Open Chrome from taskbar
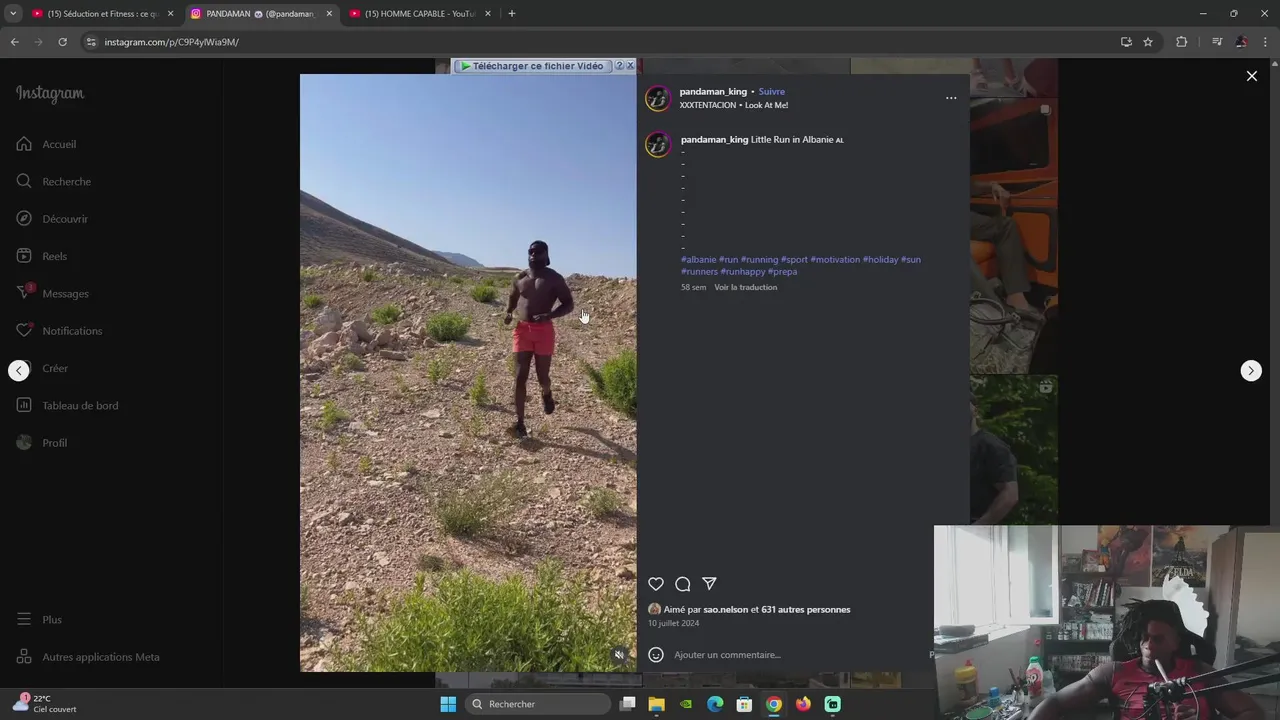 (x=773, y=704)
